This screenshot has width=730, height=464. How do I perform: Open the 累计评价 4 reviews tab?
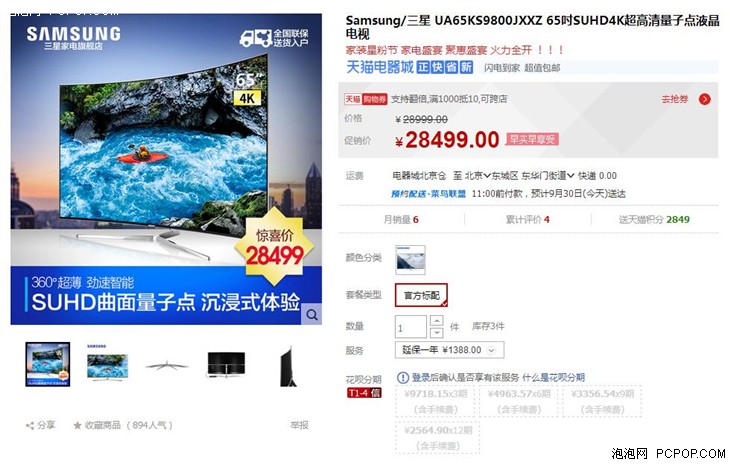527,220
